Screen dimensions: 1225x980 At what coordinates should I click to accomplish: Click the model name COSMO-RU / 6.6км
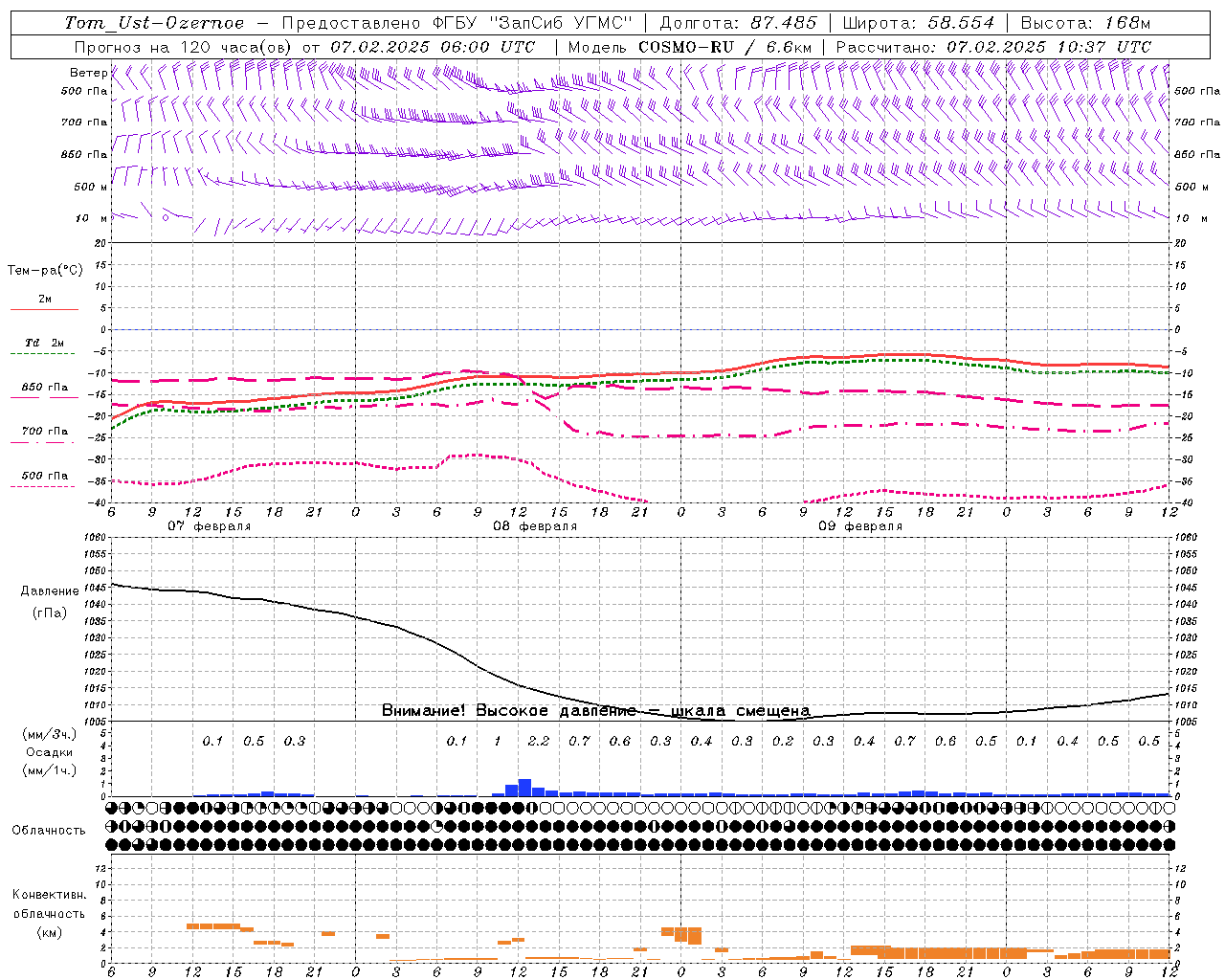(x=724, y=46)
